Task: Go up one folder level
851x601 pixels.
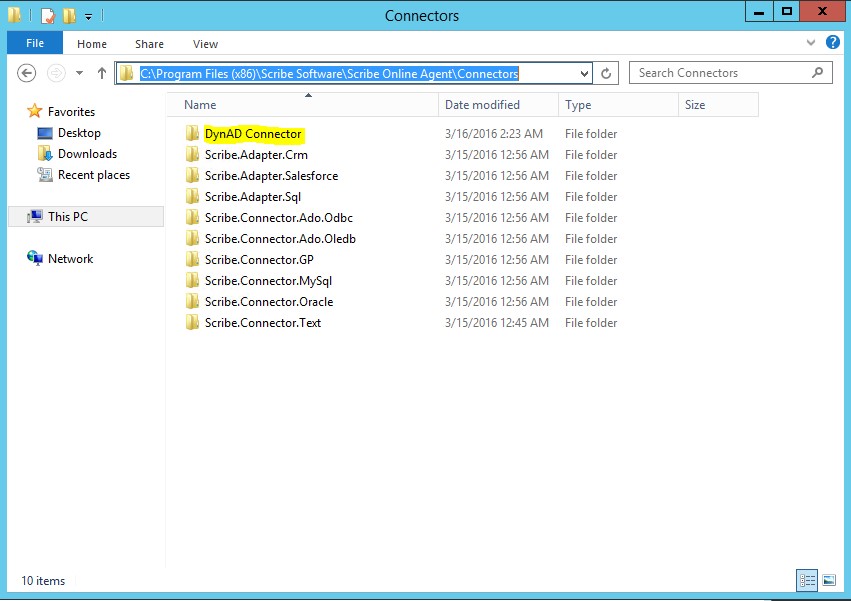Action: 101,73
